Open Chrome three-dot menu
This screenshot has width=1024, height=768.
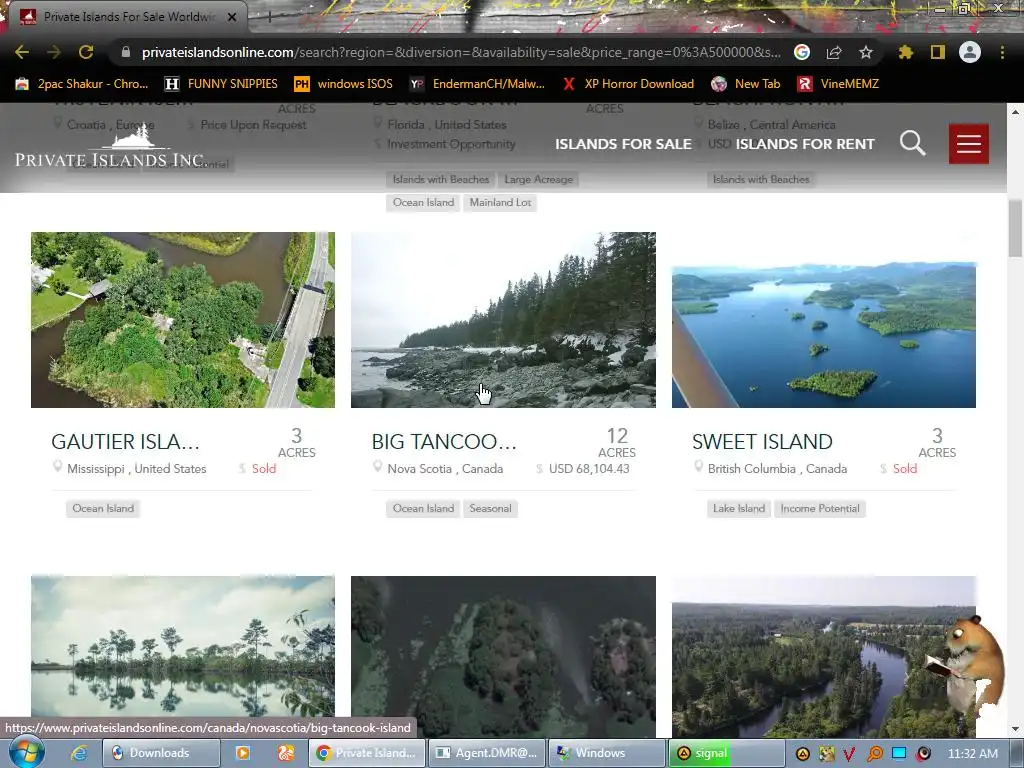(x=1002, y=52)
